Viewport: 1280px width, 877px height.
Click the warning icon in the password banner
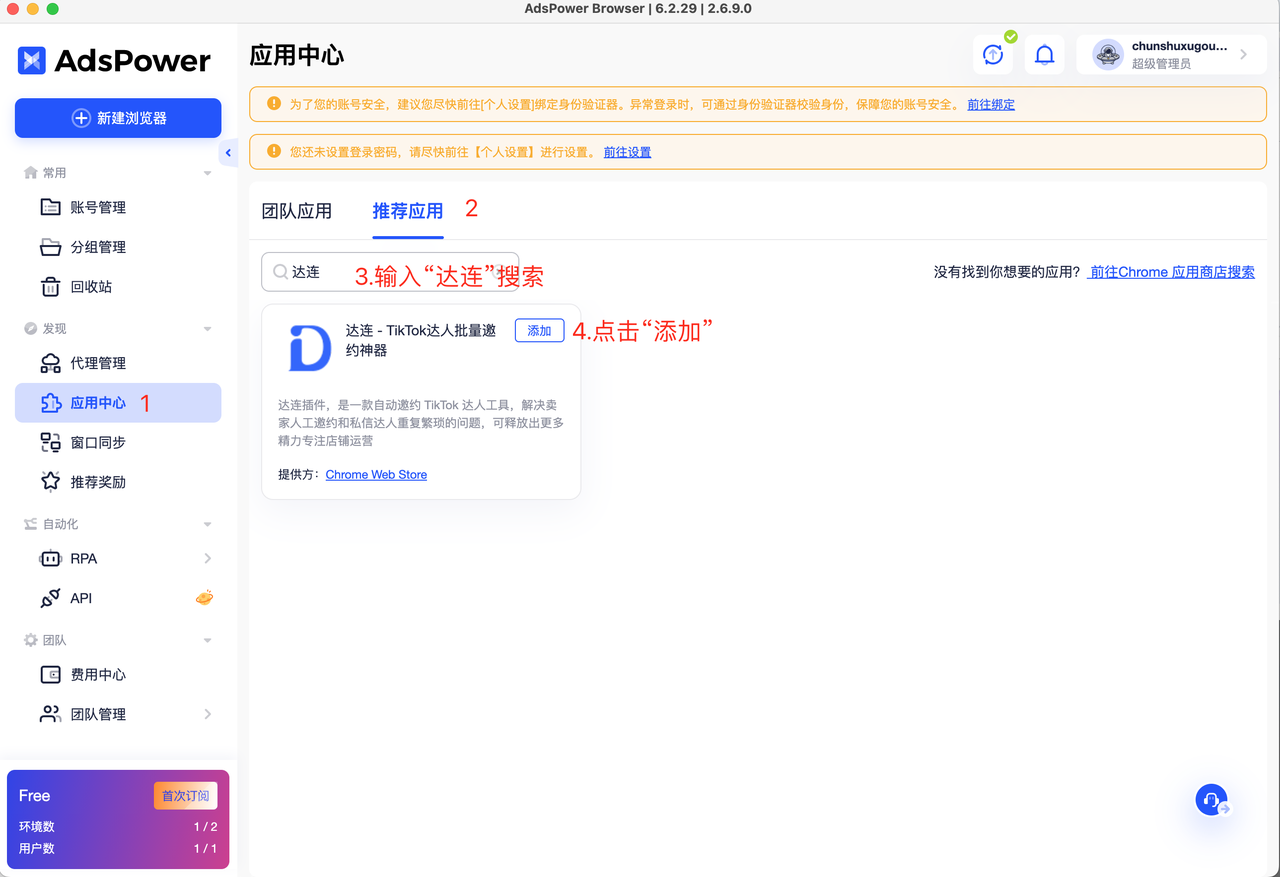pyautogui.click(x=274, y=152)
